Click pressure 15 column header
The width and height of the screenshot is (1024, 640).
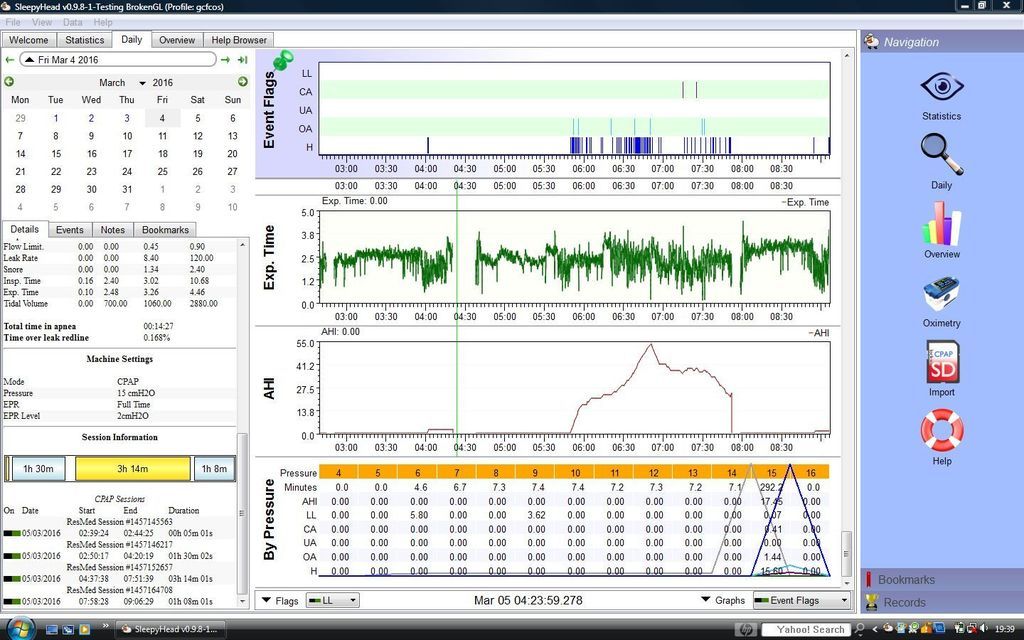771,472
